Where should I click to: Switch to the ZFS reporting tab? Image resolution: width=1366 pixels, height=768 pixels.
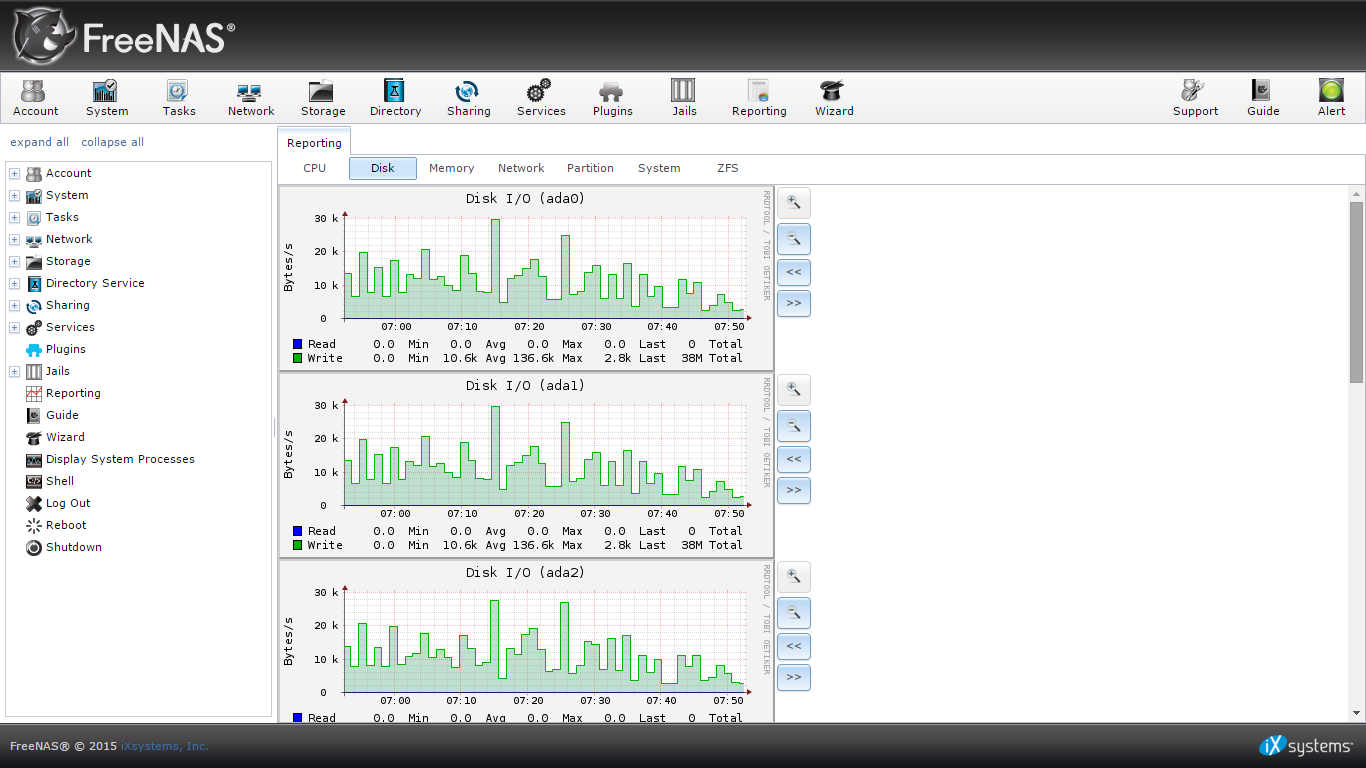click(728, 168)
